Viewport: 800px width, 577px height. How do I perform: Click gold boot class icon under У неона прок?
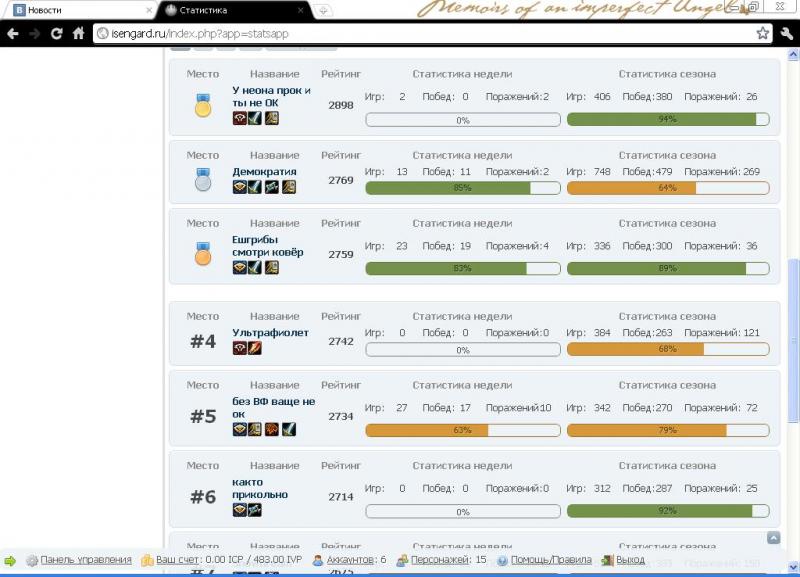[x=271, y=118]
